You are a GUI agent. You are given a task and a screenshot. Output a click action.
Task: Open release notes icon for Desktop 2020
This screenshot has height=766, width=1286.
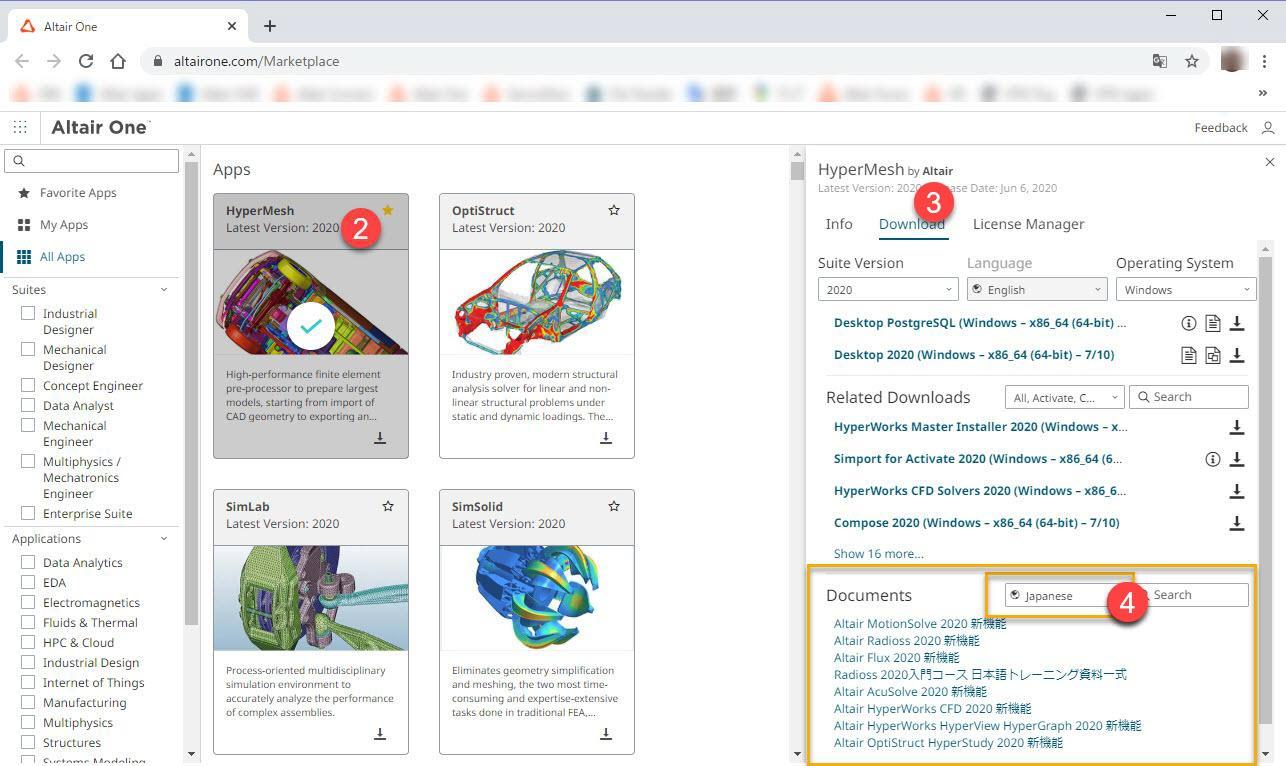(x=1188, y=355)
